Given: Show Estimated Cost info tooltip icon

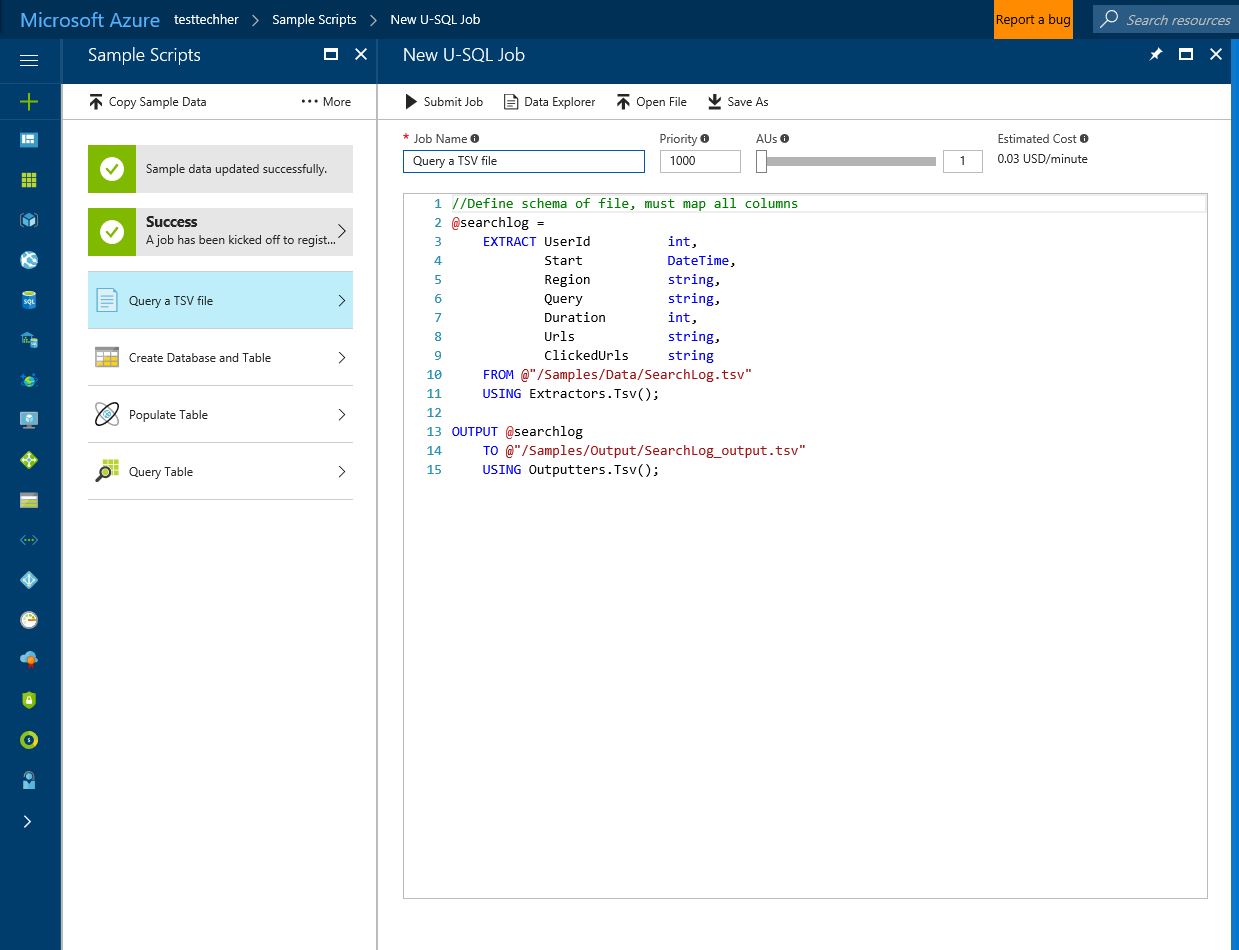Looking at the screenshot, I should click(x=1084, y=139).
